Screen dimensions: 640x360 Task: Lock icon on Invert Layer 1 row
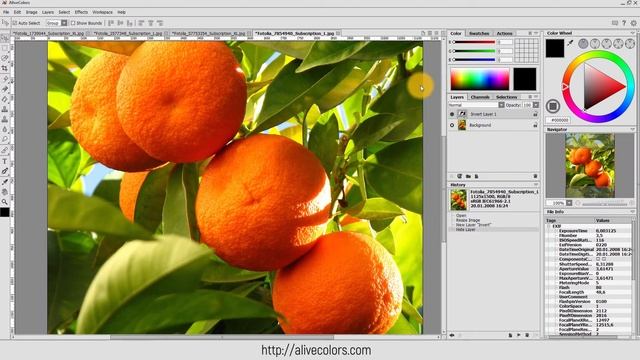[x=535, y=114]
